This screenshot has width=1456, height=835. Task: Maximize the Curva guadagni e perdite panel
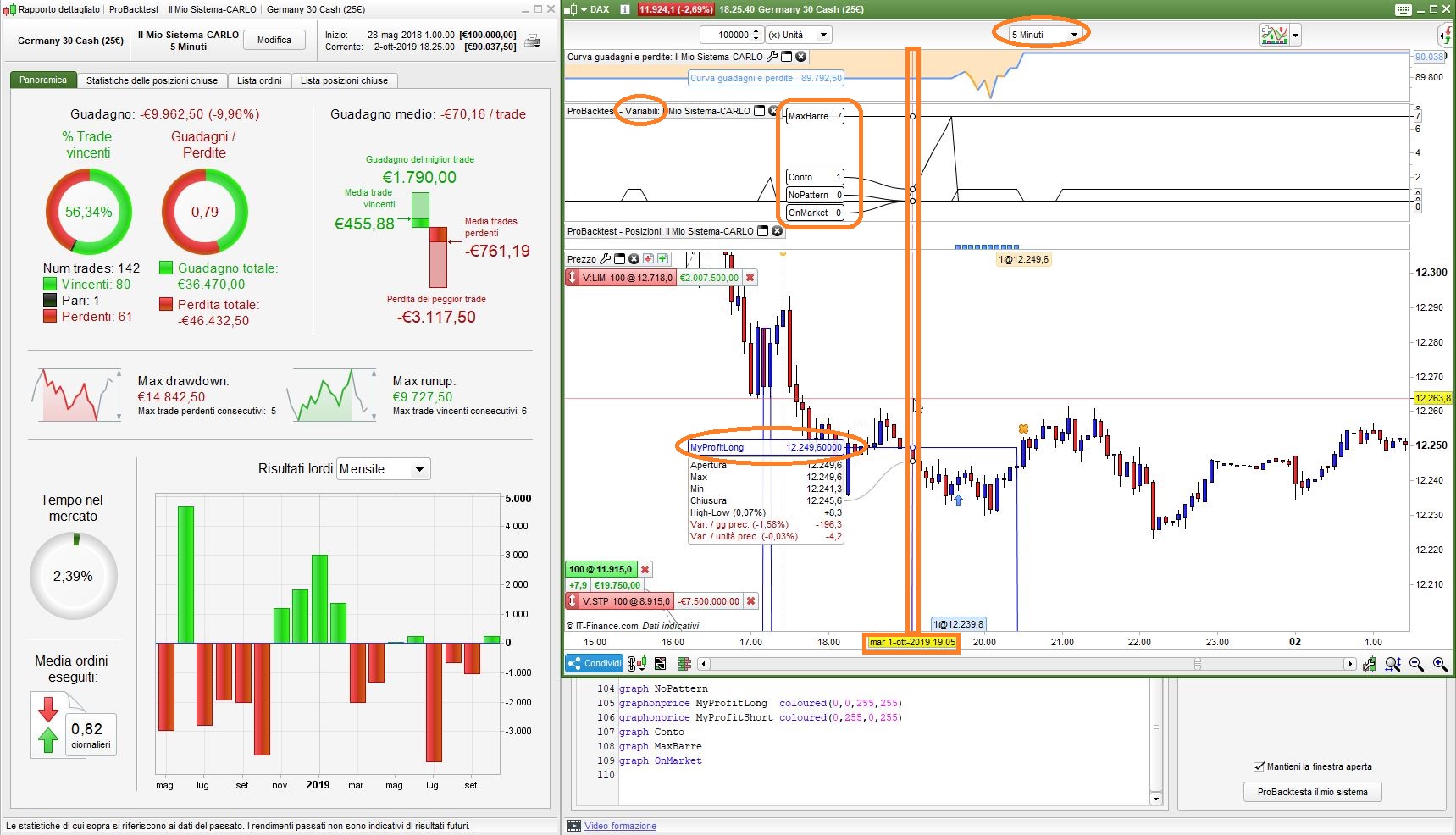click(786, 57)
